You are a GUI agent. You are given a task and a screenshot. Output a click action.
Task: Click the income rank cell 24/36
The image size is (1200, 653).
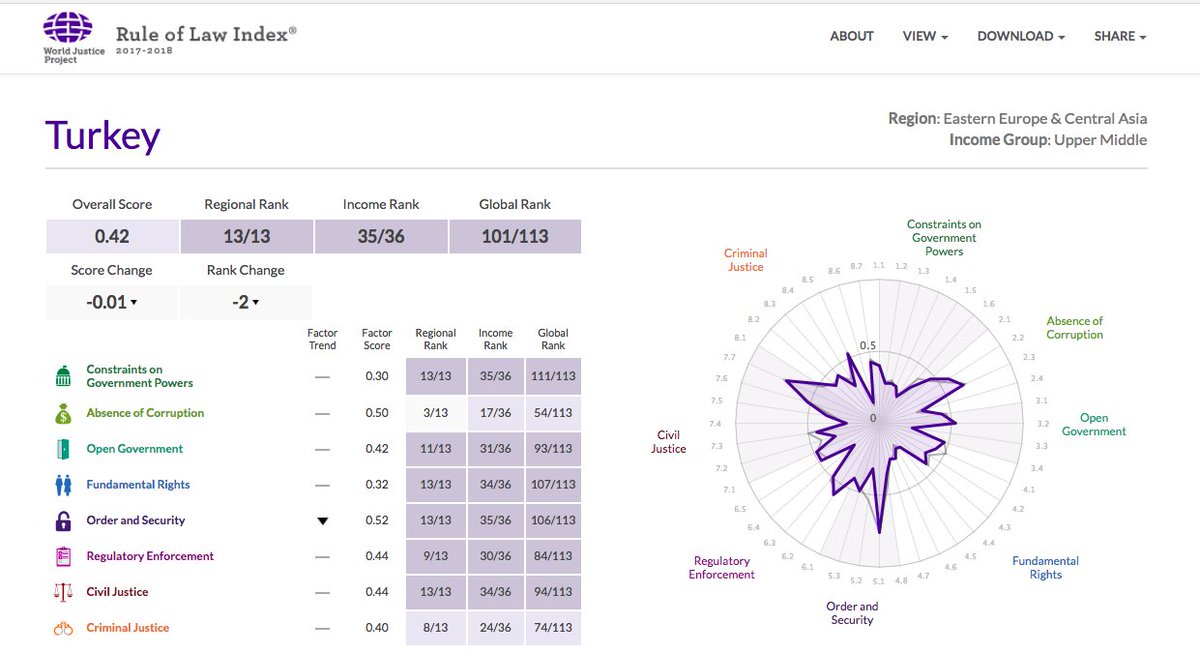pos(495,628)
